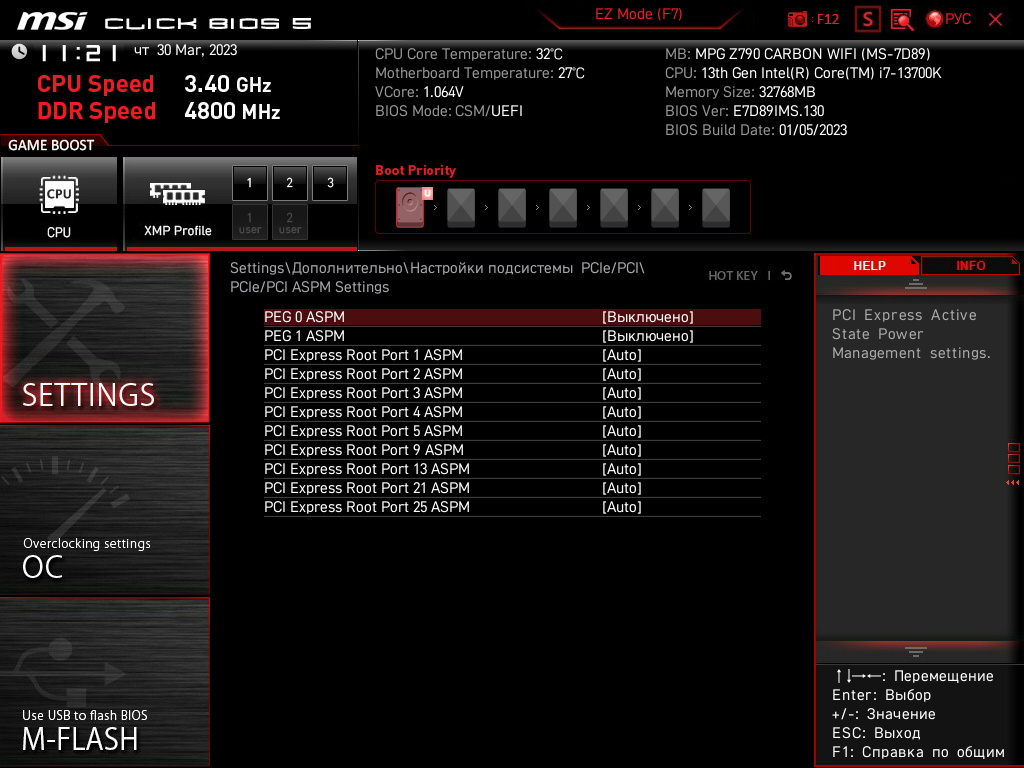The height and width of the screenshot is (768, 1024).
Task: Open Root Port 9 ASPM [Auto] value
Action: coord(622,450)
